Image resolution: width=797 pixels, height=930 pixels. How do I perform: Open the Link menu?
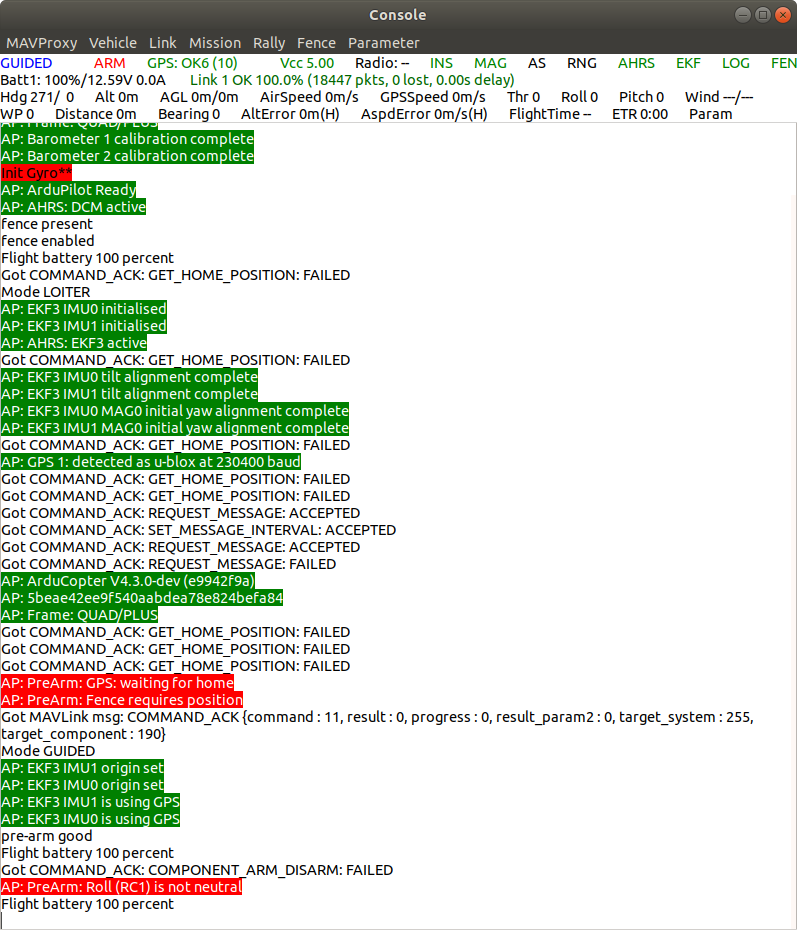coord(162,43)
